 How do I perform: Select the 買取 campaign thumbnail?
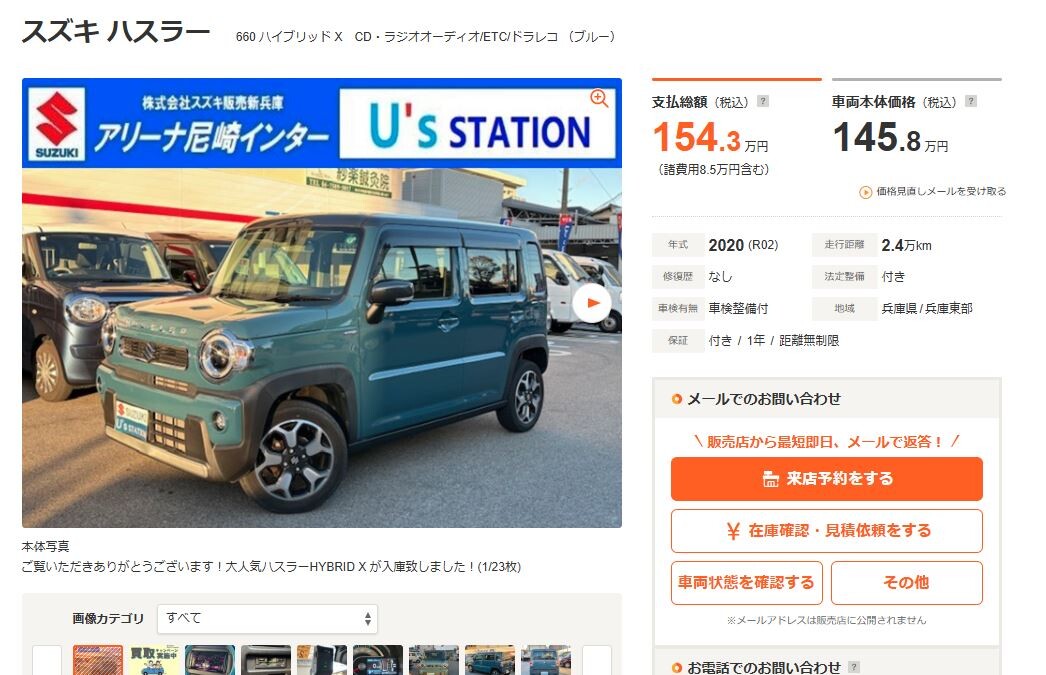click(154, 660)
